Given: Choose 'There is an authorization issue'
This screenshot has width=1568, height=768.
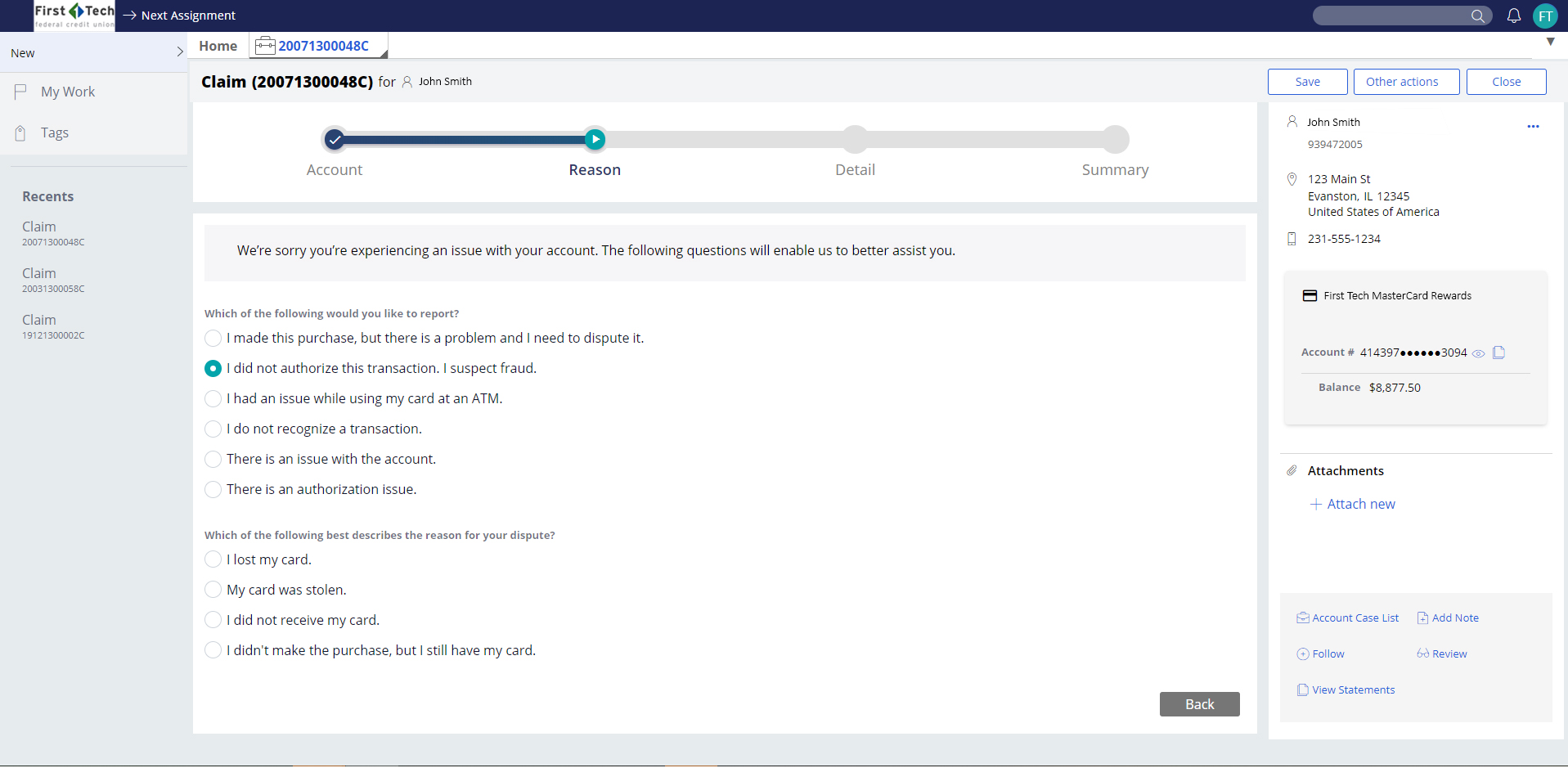Looking at the screenshot, I should point(213,489).
